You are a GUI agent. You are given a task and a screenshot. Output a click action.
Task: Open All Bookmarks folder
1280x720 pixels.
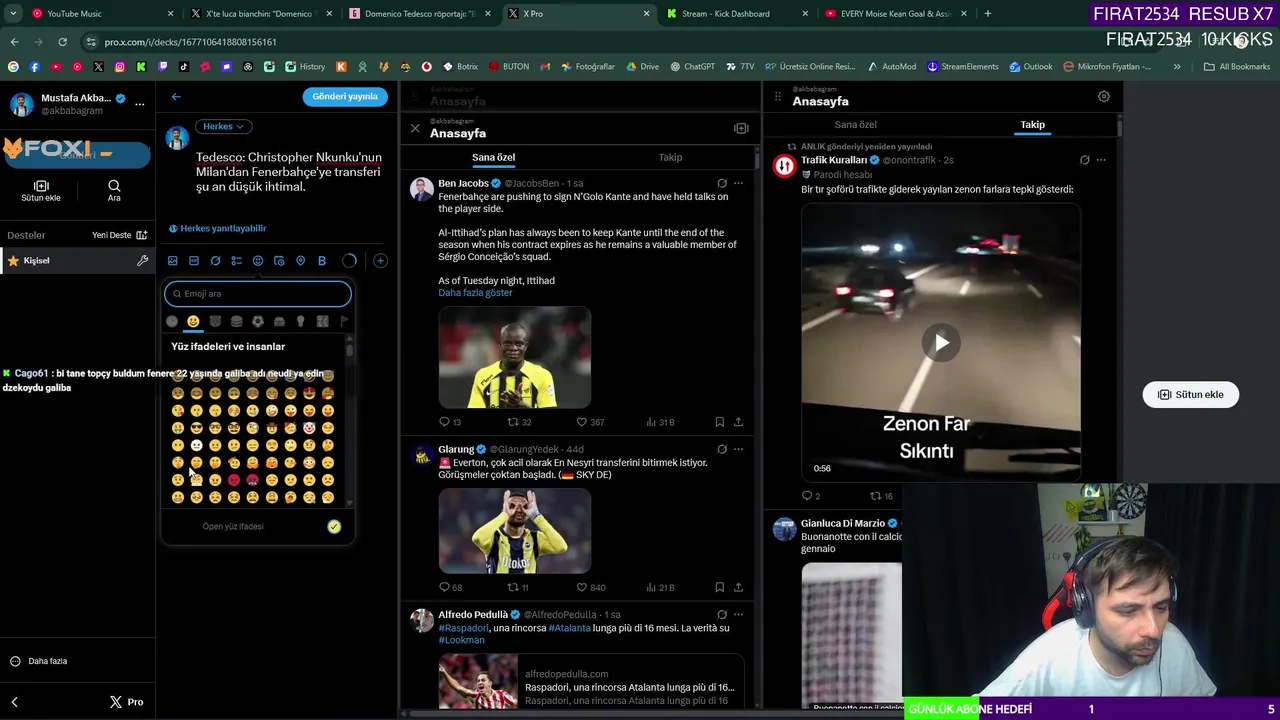pyautogui.click(x=1237, y=67)
